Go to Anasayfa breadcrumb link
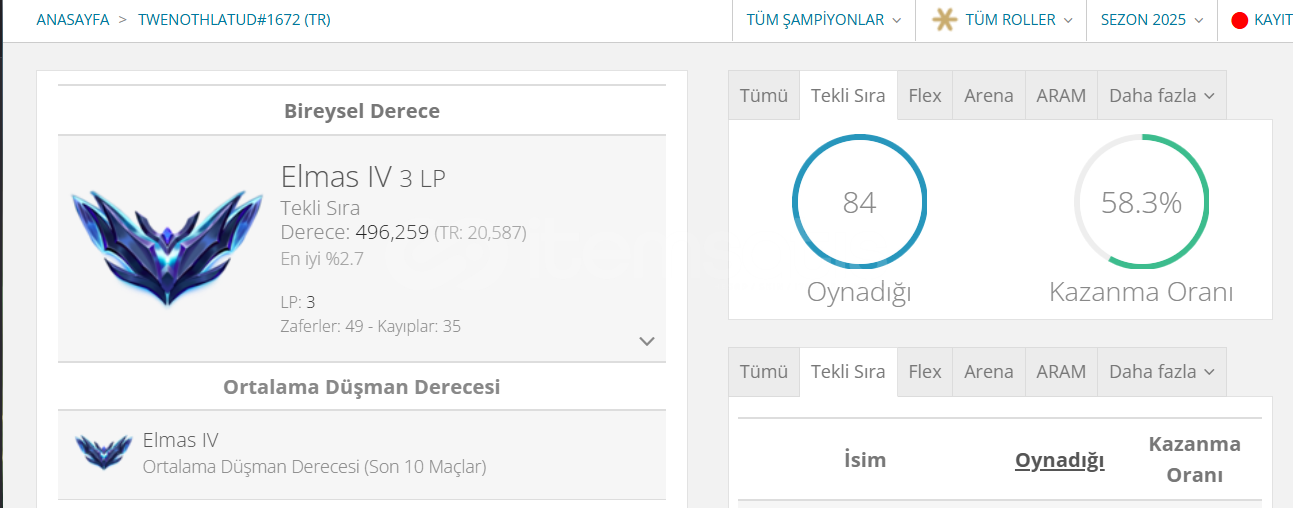The height and width of the screenshot is (508, 1293). [72, 20]
